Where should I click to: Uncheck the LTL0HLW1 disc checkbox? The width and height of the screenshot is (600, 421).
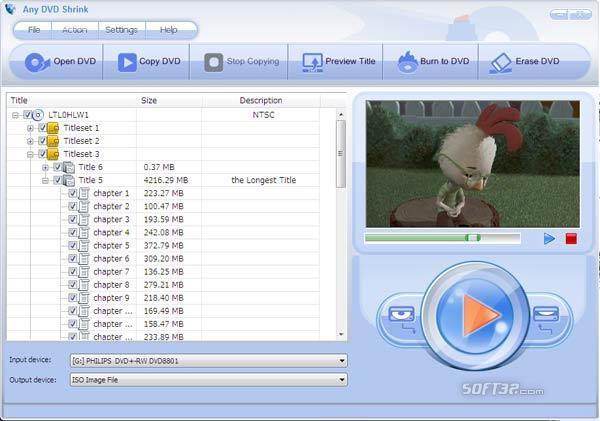coord(27,114)
